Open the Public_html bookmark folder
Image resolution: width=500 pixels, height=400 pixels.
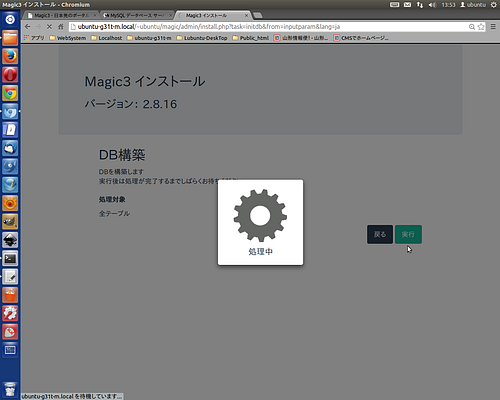[x=250, y=38]
